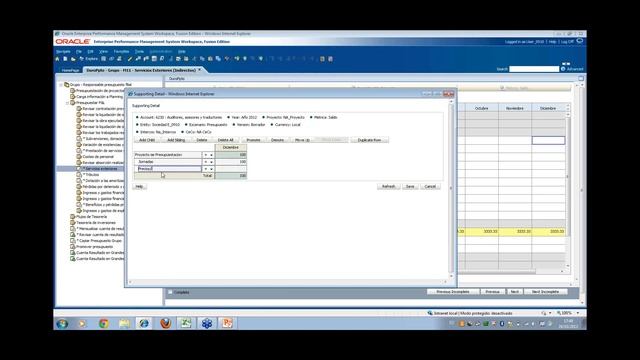
Task: Click the Previous Incomplete button
Action: tap(453, 292)
